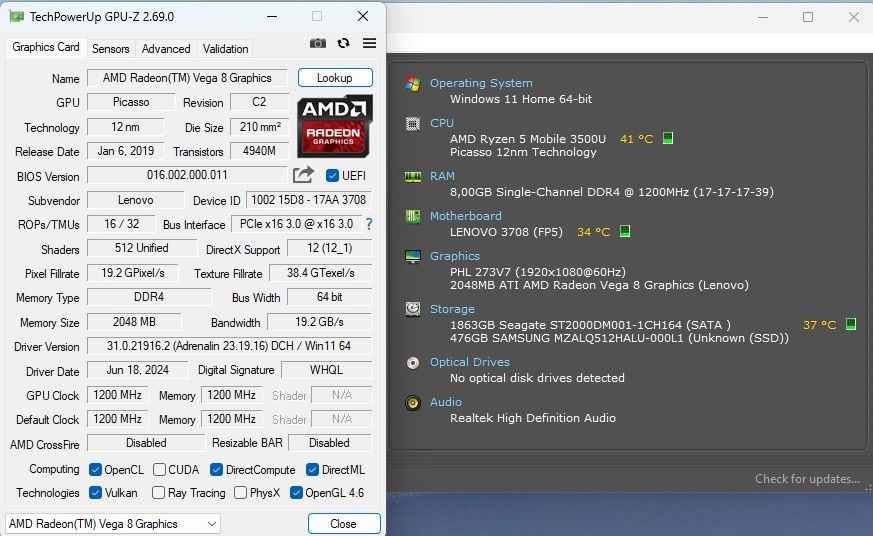The width and height of the screenshot is (873, 536).
Task: Open the RAM section link in Speccy
Action: (442, 176)
